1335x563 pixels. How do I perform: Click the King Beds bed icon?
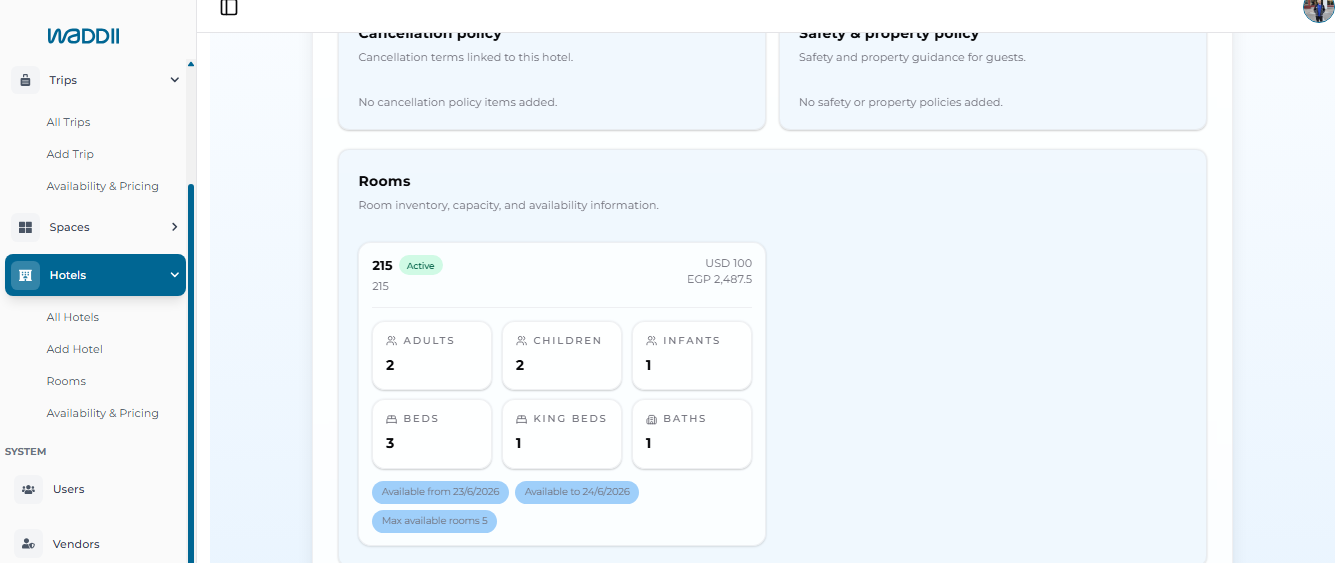pyautogui.click(x=521, y=419)
